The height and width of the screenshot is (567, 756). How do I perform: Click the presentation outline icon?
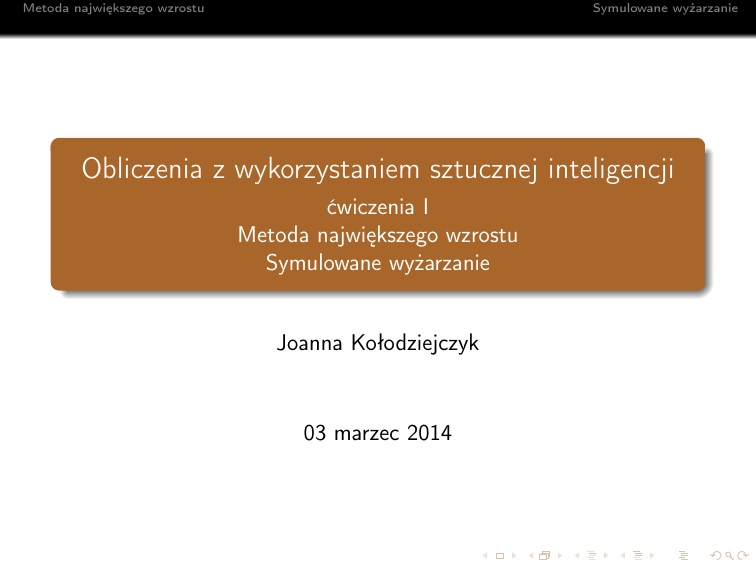click(683, 553)
